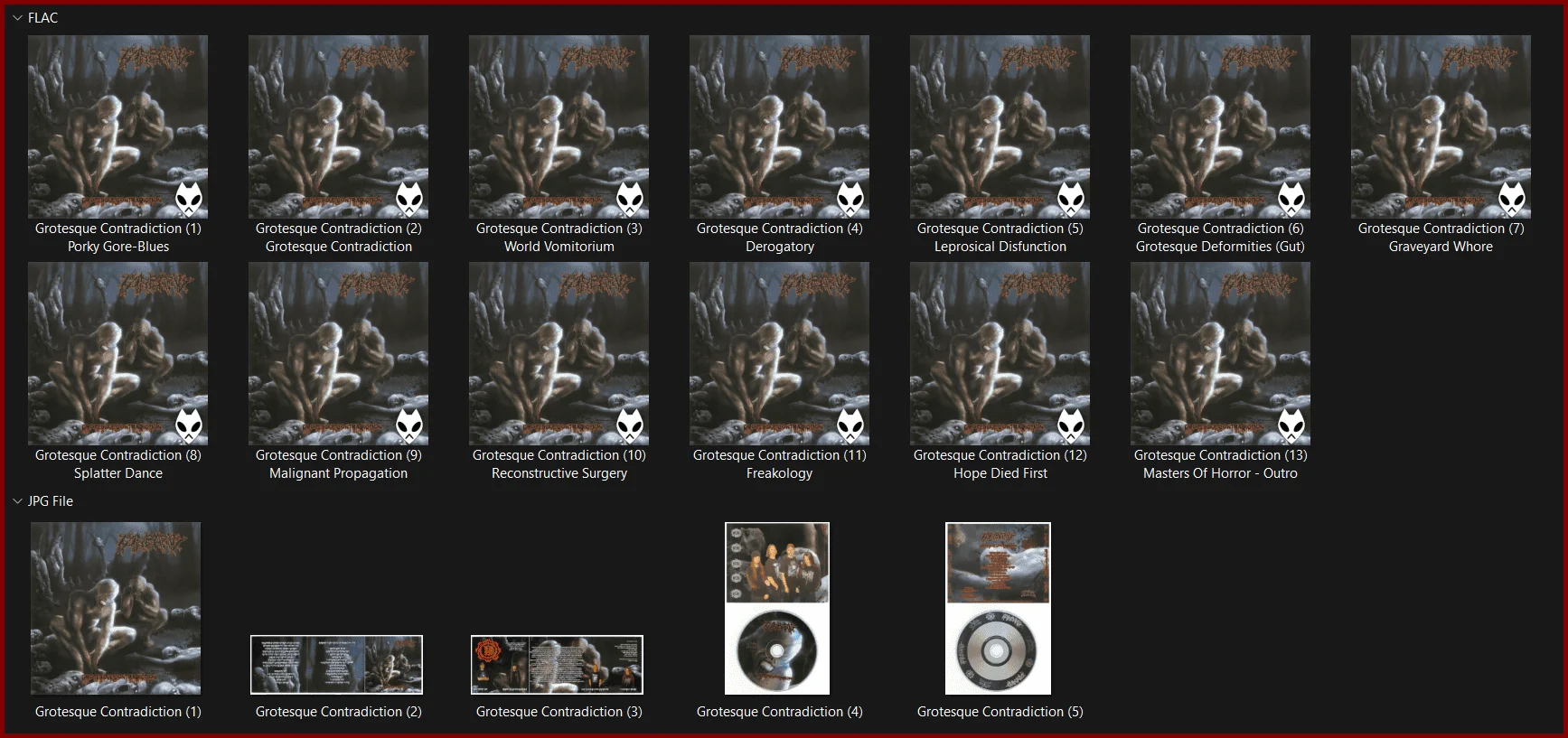Select the Porky Gore-Blues FLAC file icon

[118, 126]
